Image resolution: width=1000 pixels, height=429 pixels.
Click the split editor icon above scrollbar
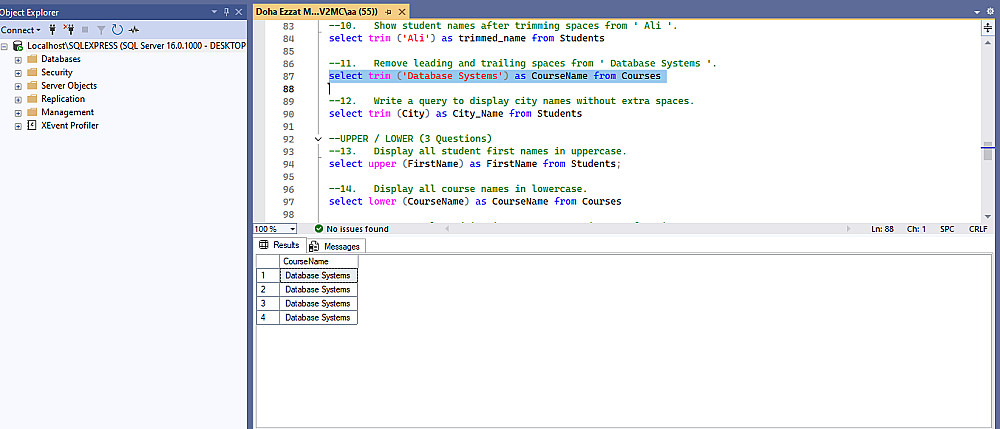(x=987, y=30)
